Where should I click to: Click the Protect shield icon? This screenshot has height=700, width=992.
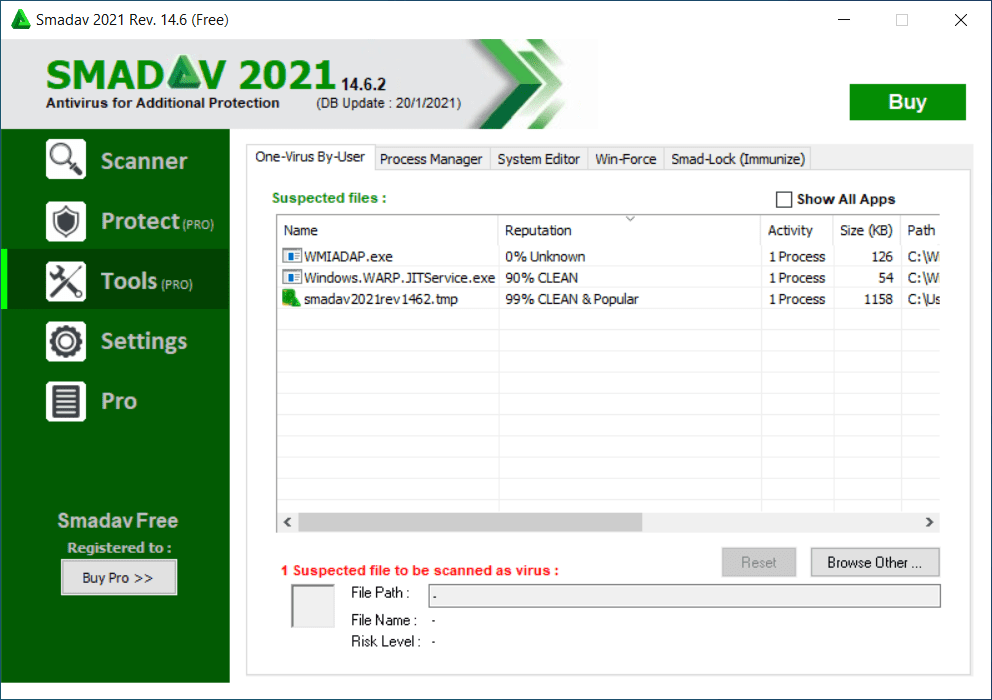coord(66,221)
